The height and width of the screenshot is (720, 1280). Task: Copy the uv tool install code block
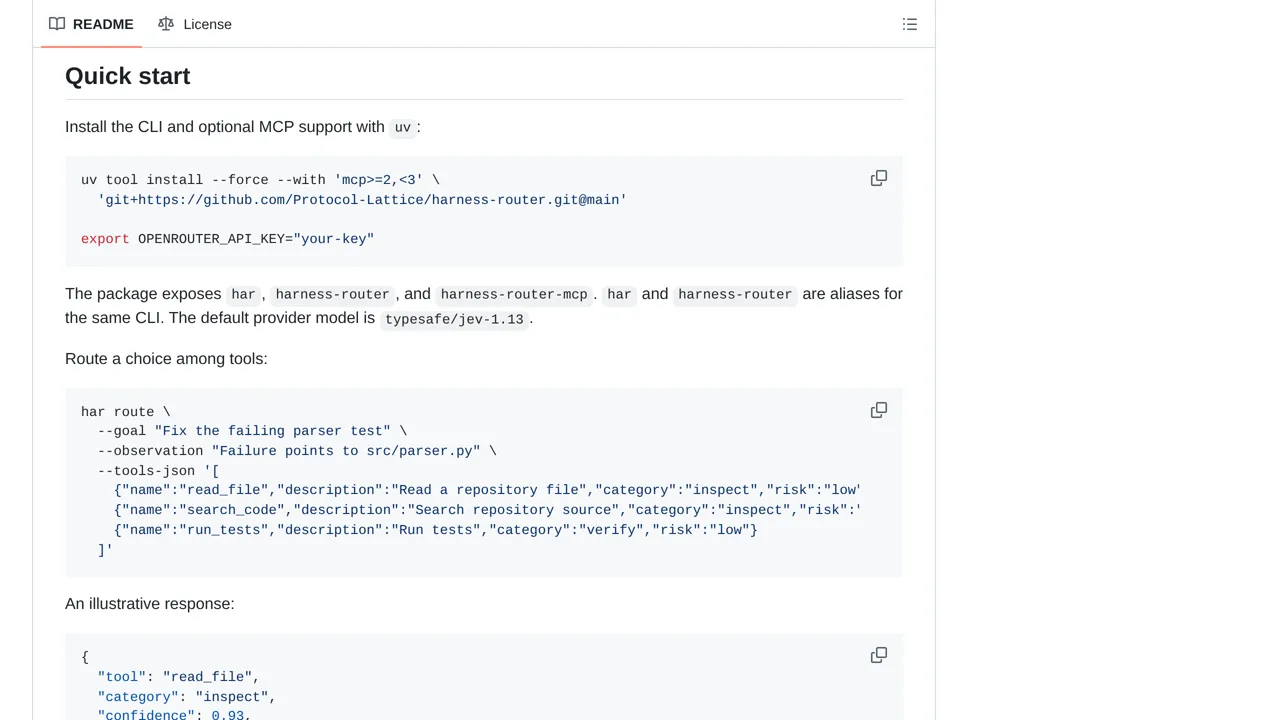coord(879,178)
